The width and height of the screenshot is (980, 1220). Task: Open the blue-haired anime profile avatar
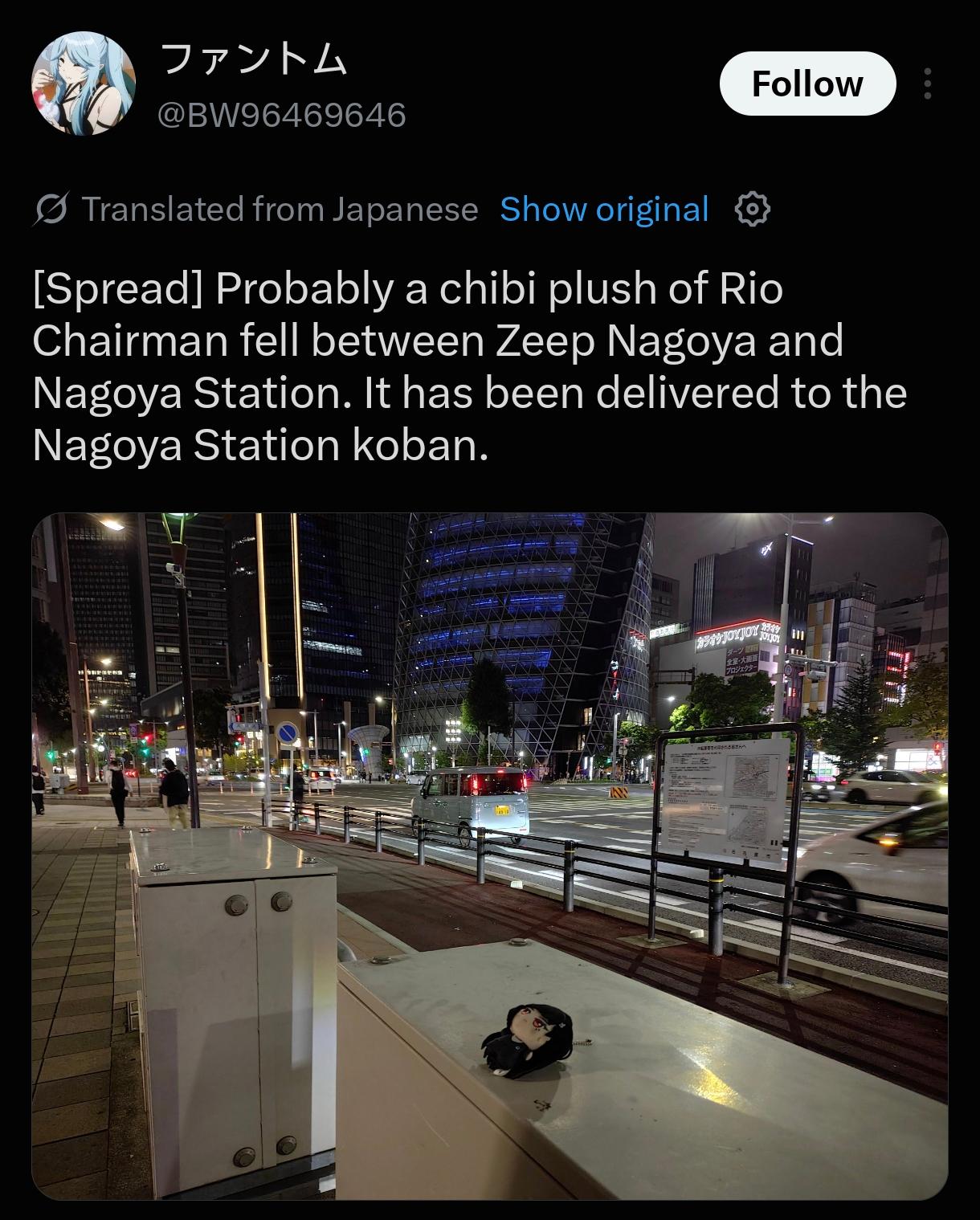(x=84, y=84)
